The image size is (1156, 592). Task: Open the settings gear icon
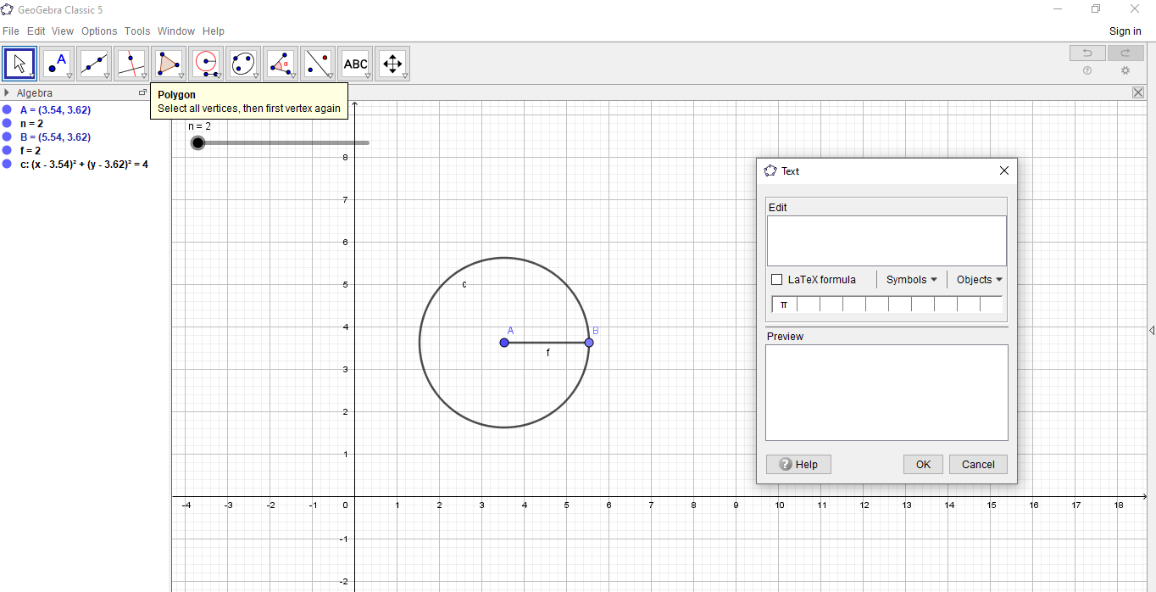coord(1125,71)
